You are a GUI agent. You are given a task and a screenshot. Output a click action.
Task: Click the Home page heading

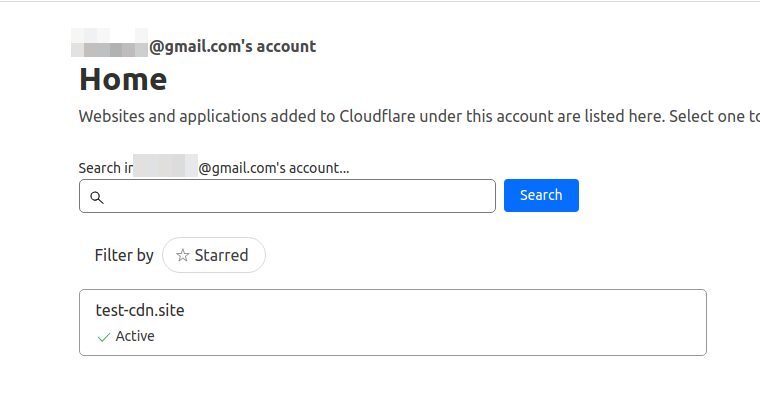(123, 80)
